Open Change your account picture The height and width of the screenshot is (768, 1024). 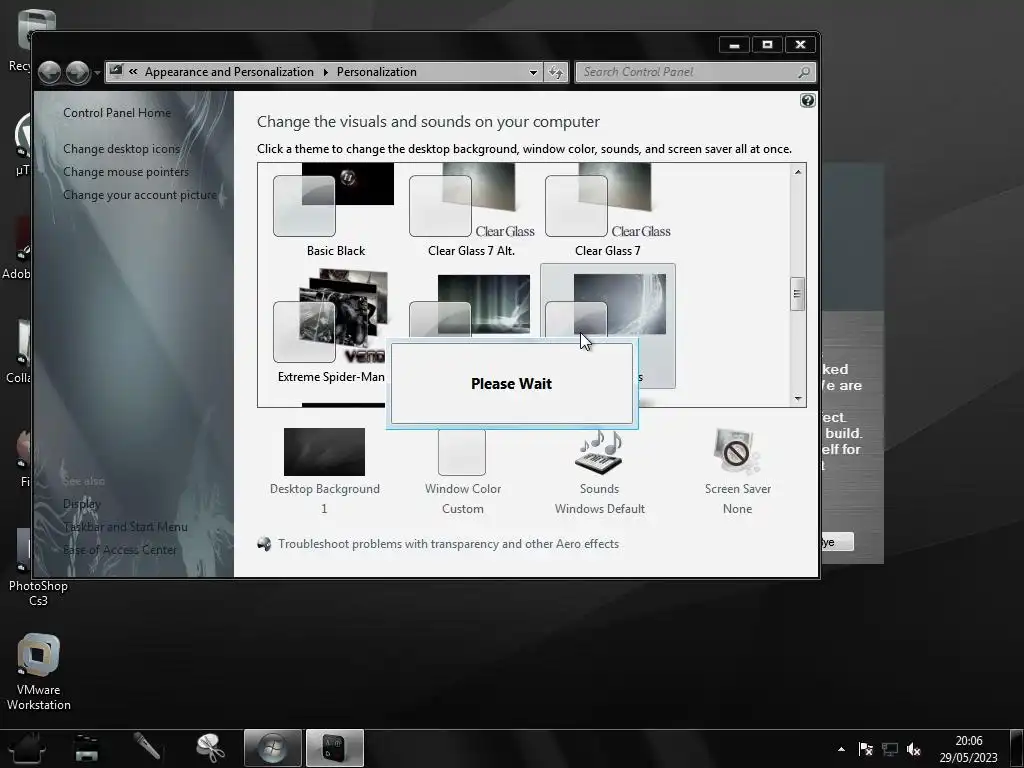point(140,195)
